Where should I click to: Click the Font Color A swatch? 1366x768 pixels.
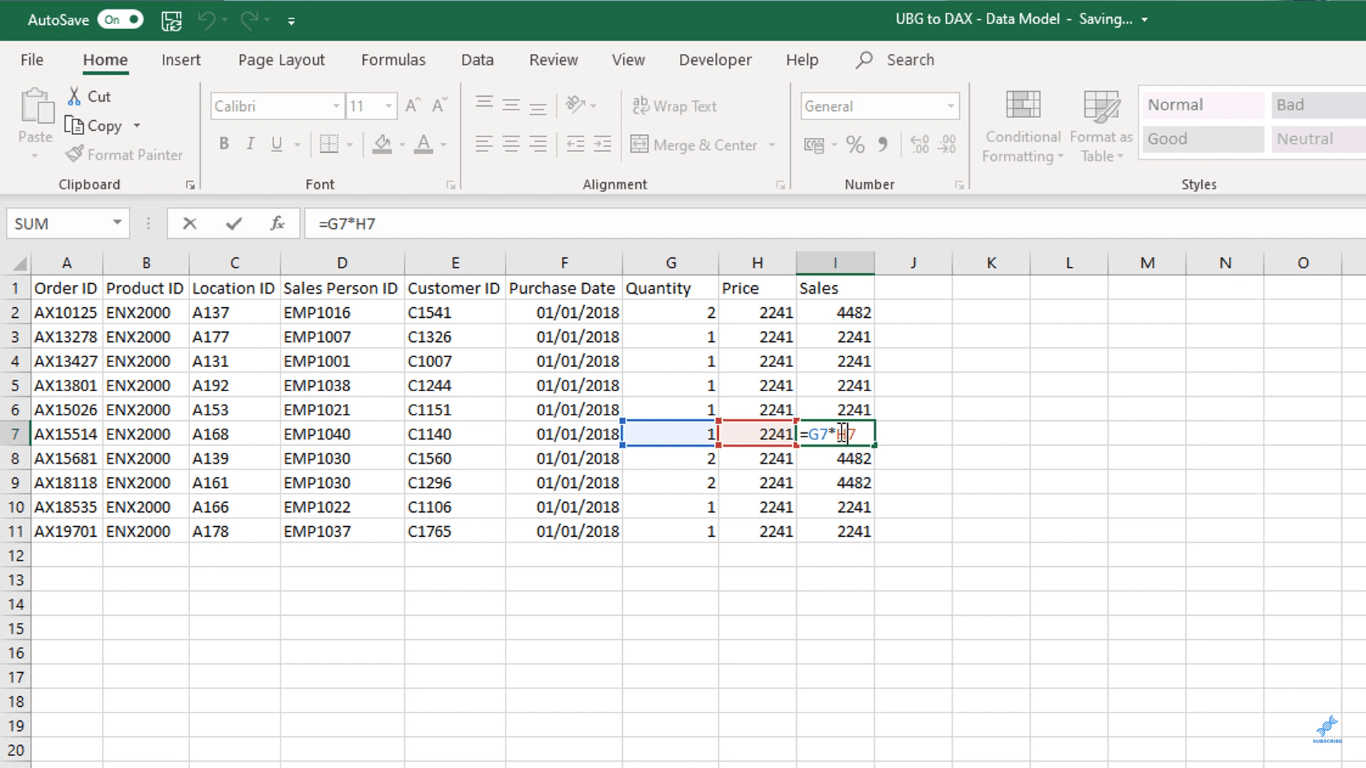[x=423, y=145]
